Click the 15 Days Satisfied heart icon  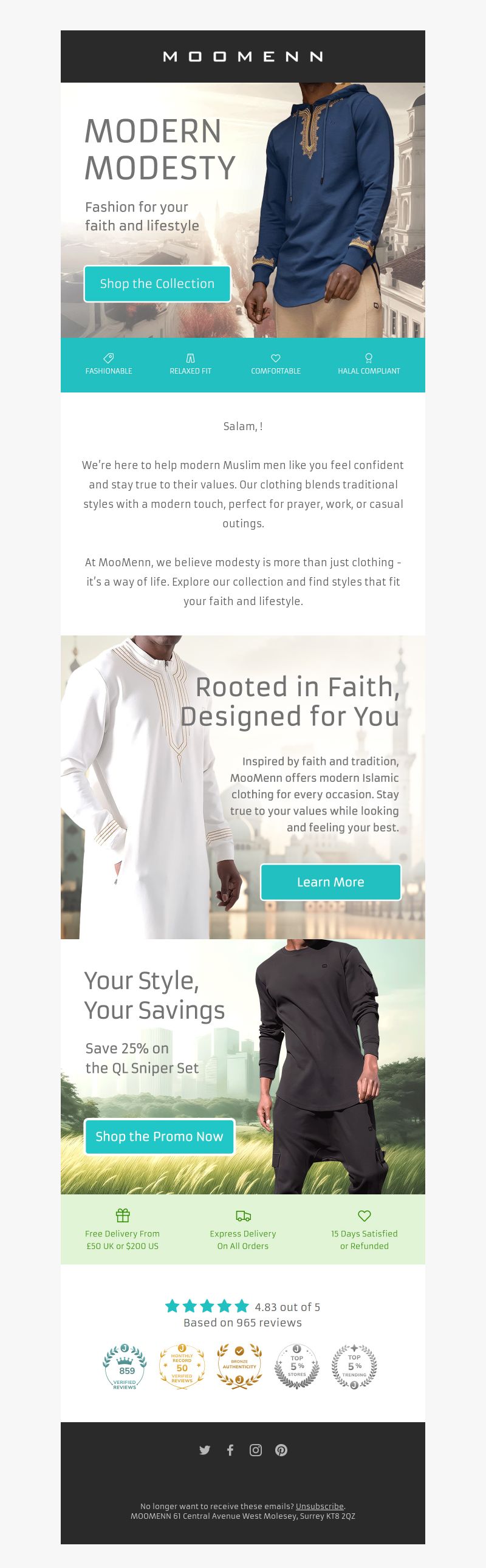(364, 1216)
